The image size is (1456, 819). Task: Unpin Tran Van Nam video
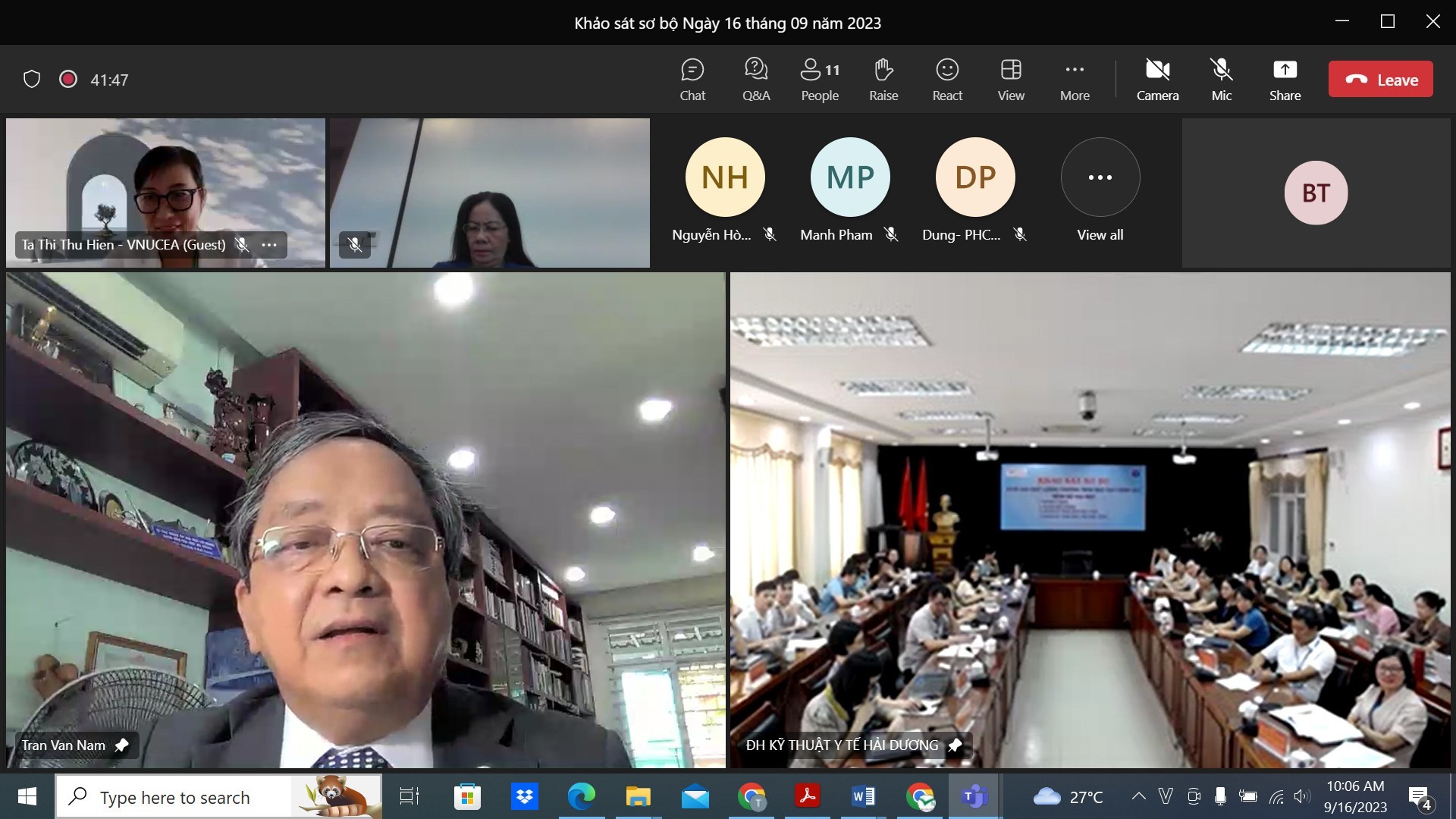pos(122,745)
